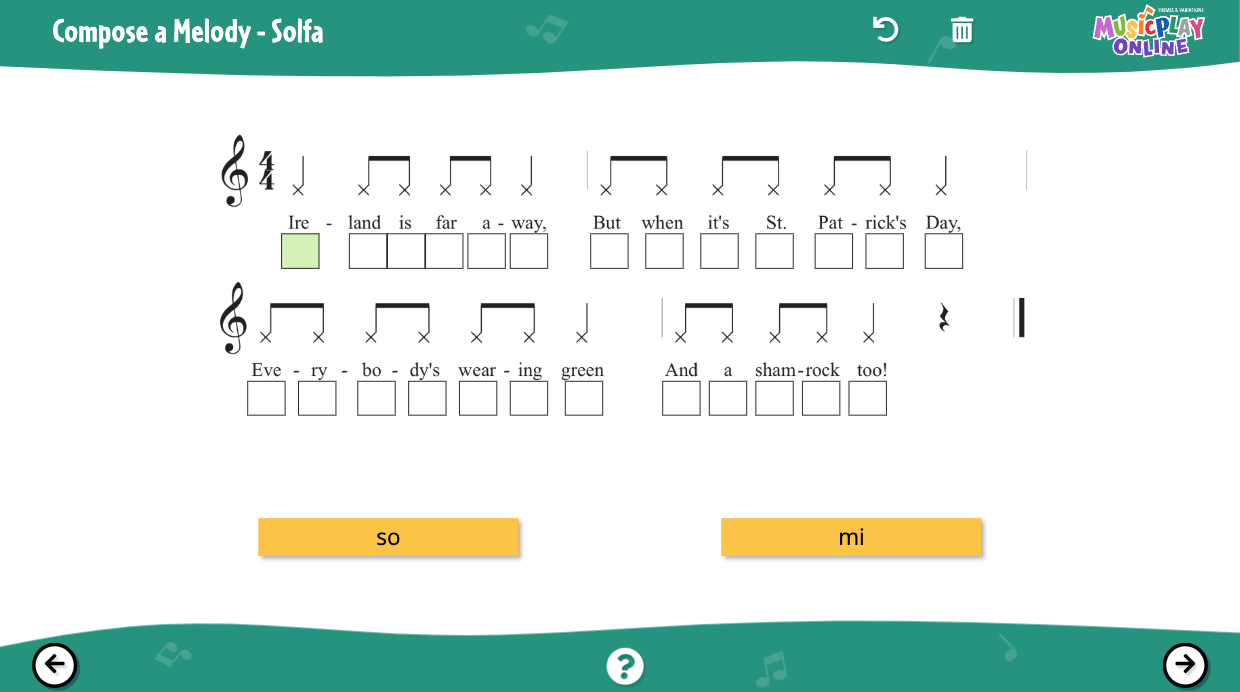Viewport: 1240px width, 692px height.
Task: Open the MusicPlay Online logo
Action: 1148,31
